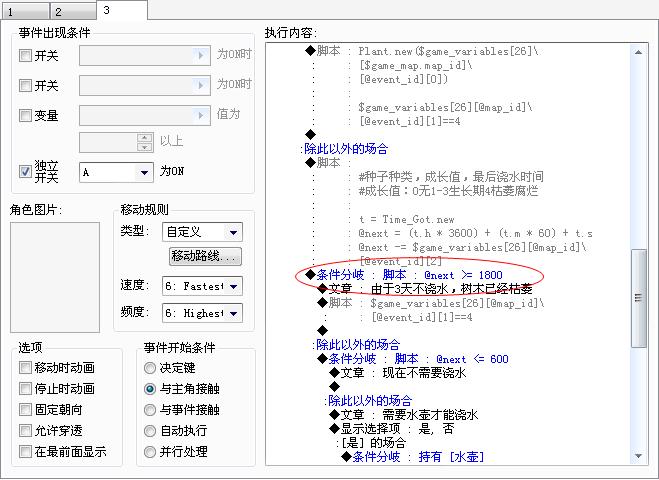Select the Plant.new script command line

pos(422,51)
